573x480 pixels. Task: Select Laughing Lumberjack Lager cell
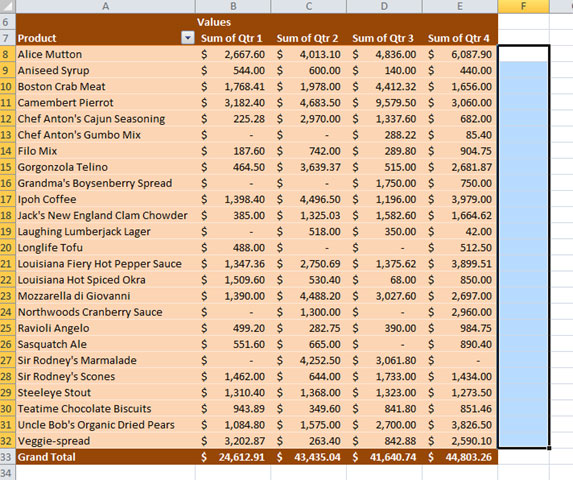tap(106, 231)
